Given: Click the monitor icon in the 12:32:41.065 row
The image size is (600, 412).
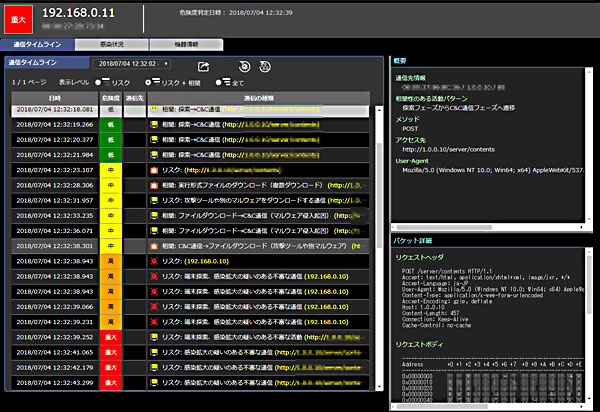Looking at the screenshot, I should [x=154, y=352].
